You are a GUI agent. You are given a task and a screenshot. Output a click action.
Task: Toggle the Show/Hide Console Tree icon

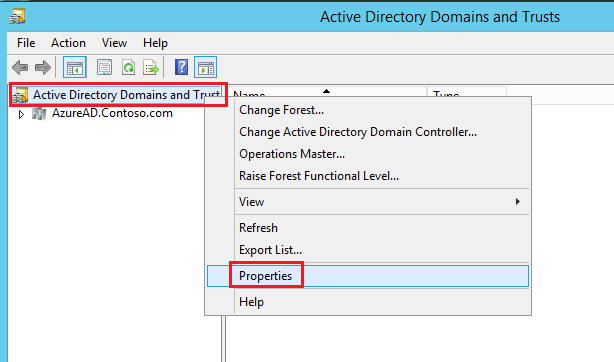coord(74,68)
